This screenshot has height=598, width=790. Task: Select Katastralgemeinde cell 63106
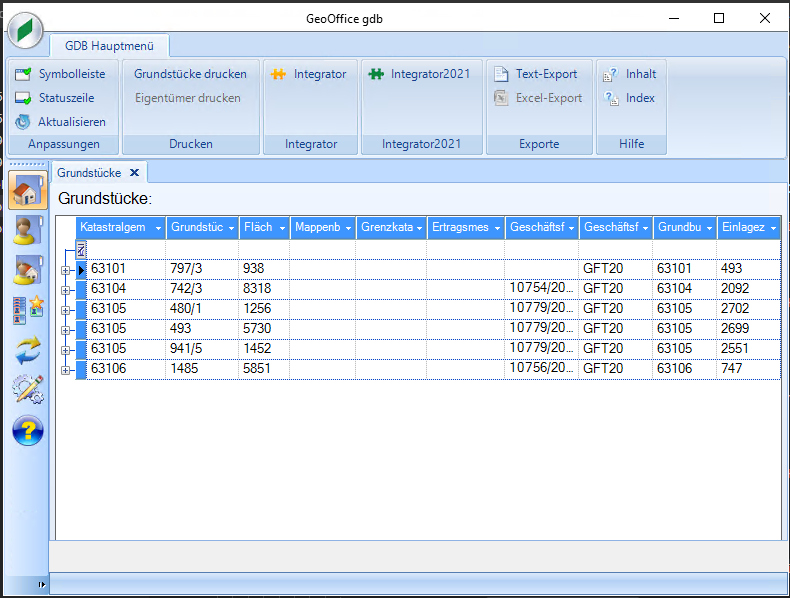pos(126,369)
